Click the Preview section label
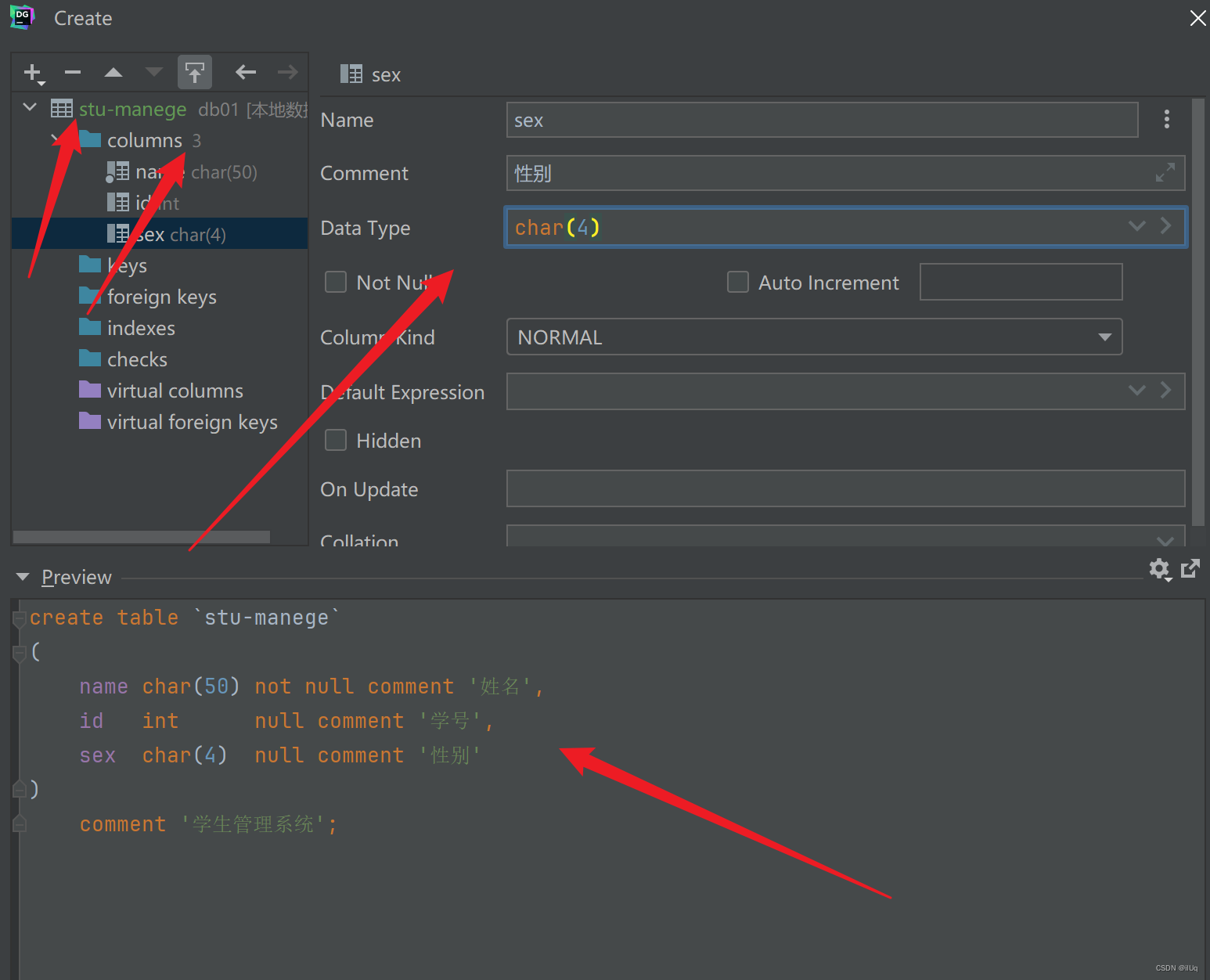 [x=77, y=577]
